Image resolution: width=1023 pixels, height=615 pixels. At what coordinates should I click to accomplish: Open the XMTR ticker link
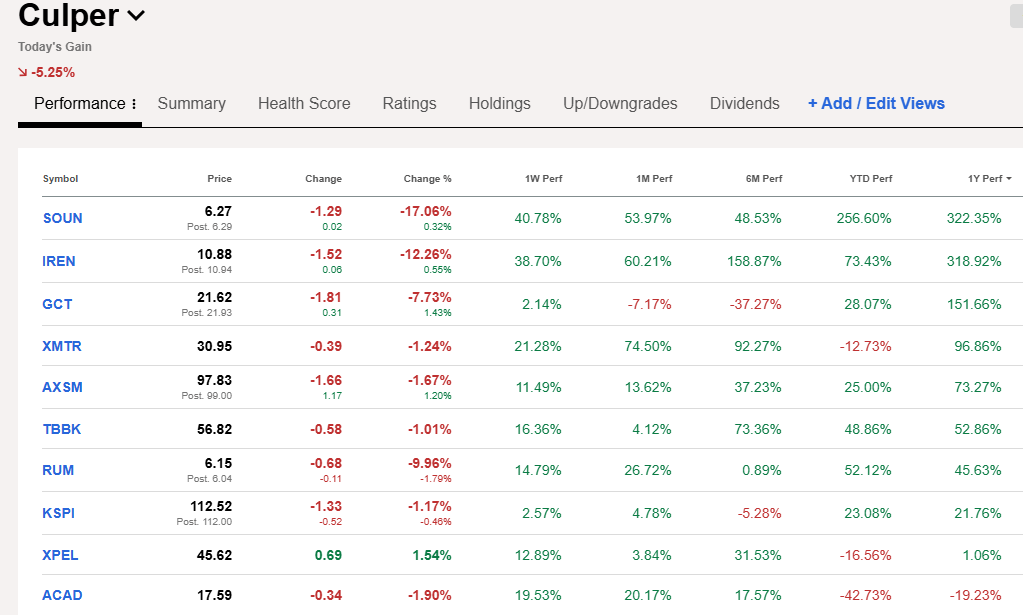point(62,346)
